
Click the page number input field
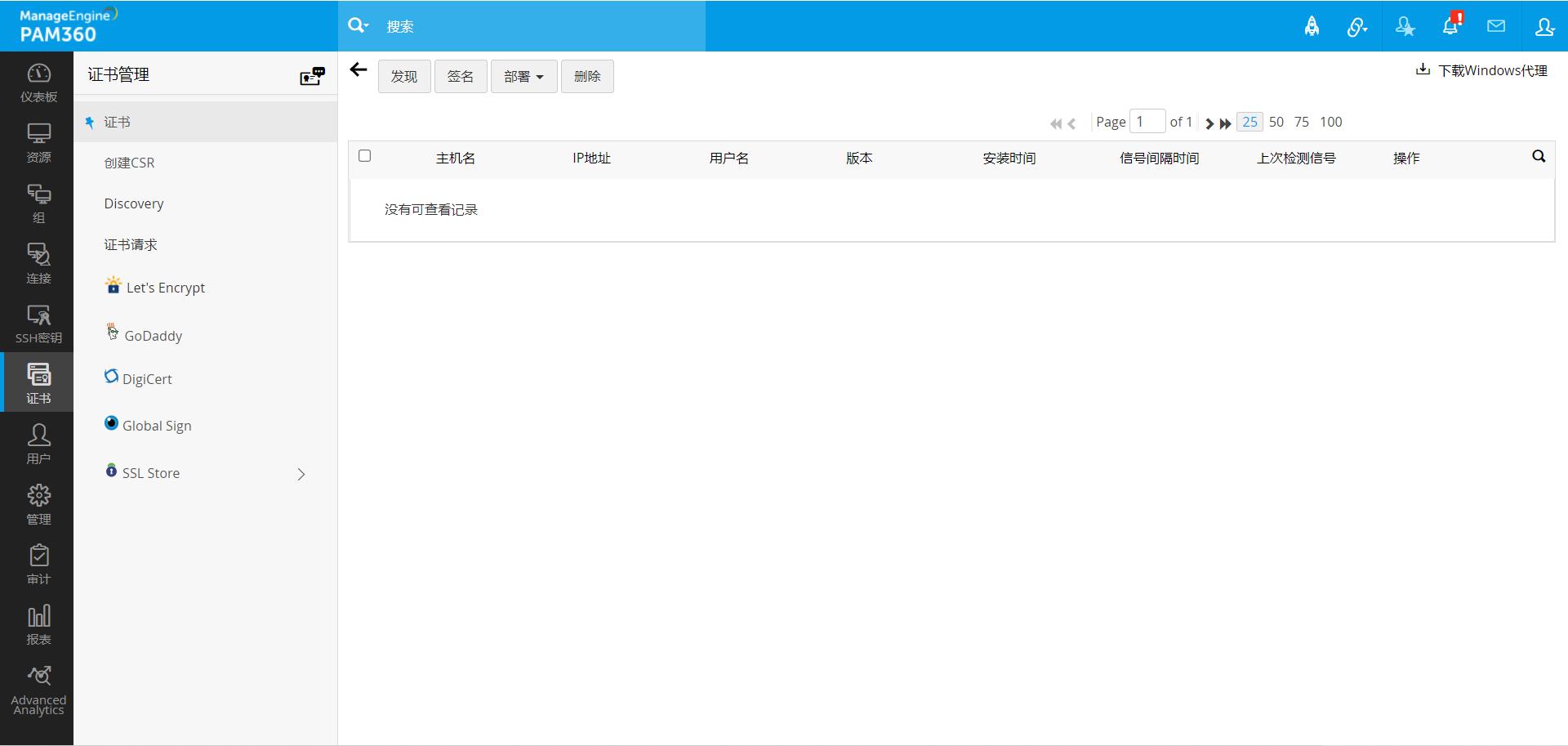1147,122
